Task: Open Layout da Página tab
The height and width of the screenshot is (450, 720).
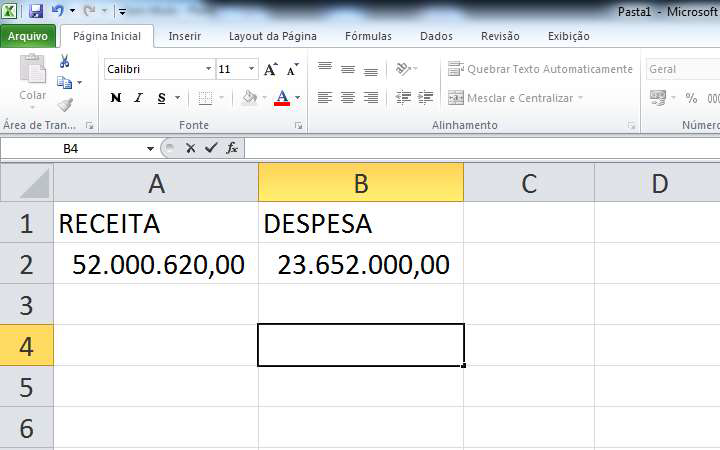Action: (x=273, y=36)
